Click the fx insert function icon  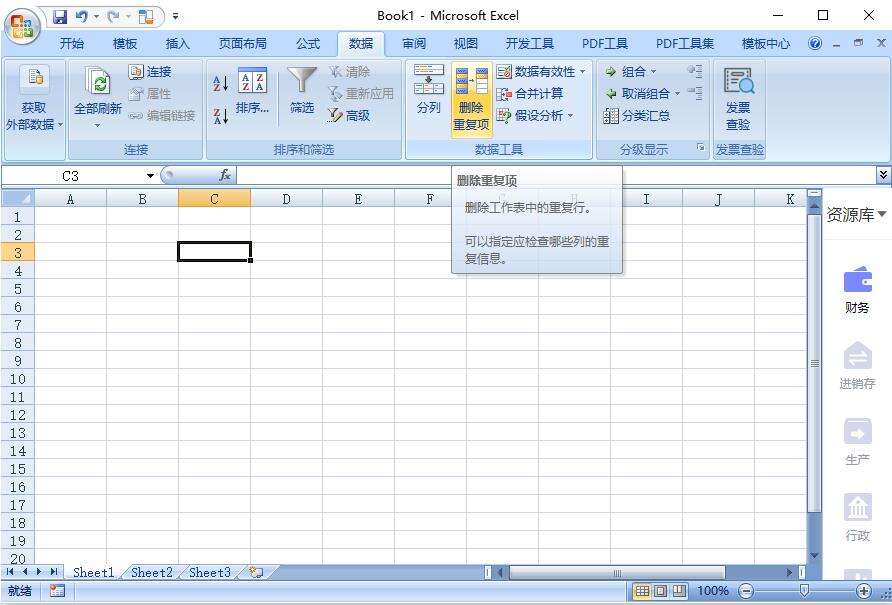[225, 175]
